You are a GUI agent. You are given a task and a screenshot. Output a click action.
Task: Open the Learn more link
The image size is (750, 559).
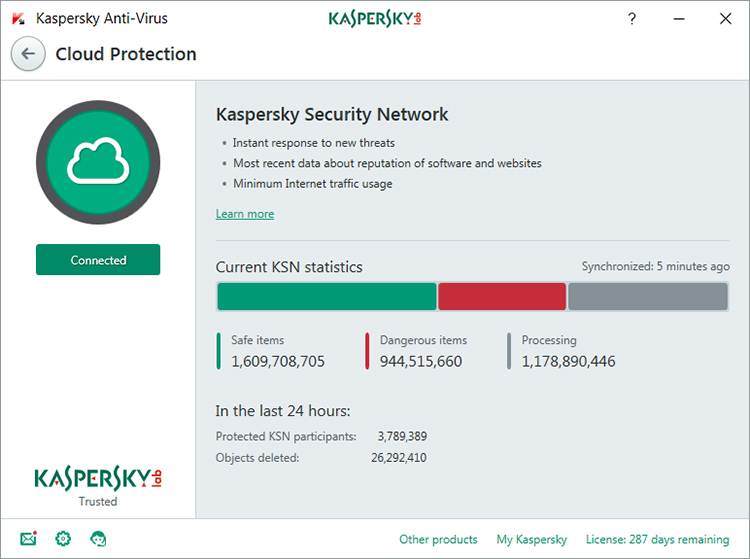click(x=245, y=214)
